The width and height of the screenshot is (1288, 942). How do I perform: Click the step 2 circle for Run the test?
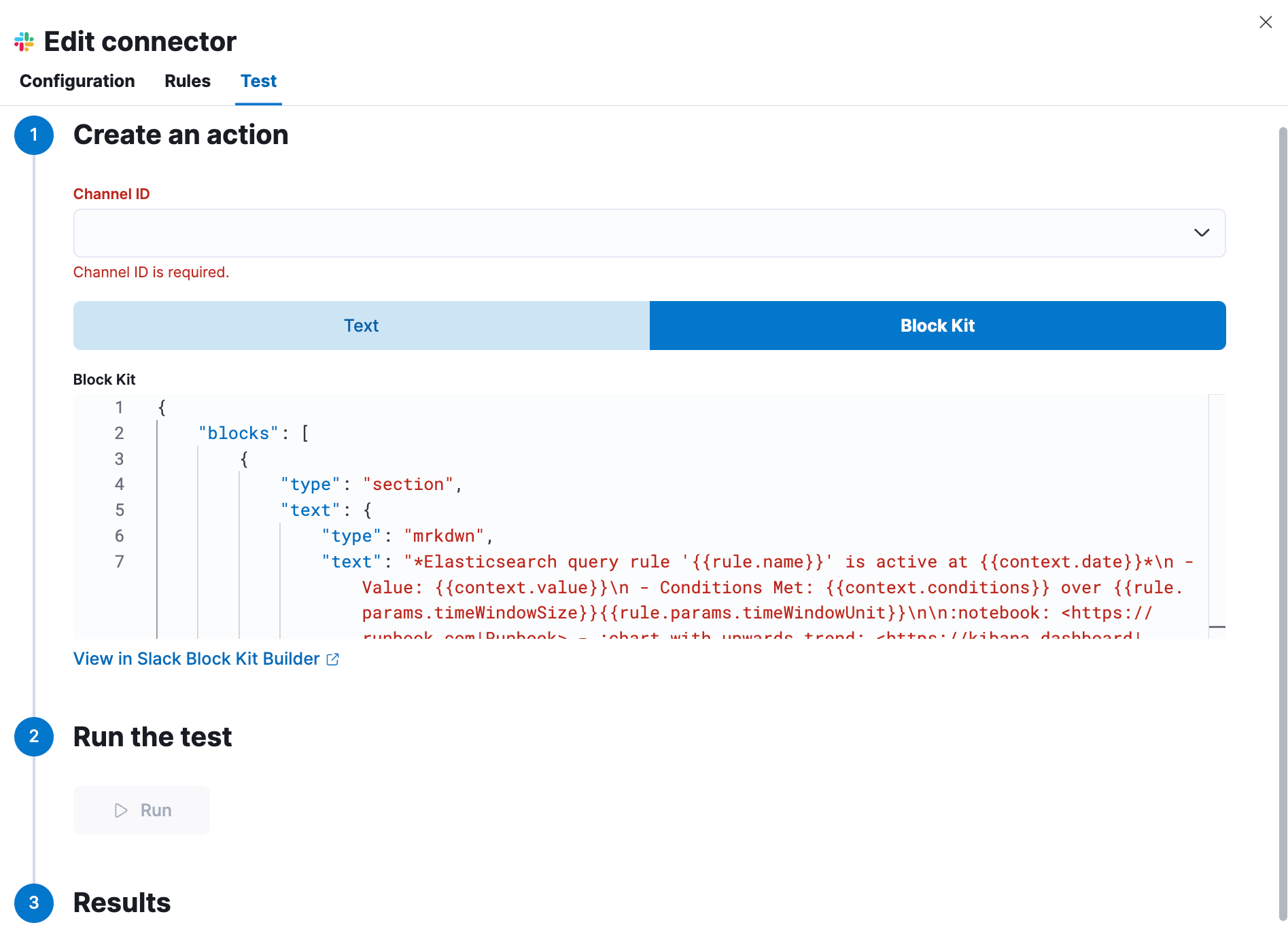[x=34, y=737]
